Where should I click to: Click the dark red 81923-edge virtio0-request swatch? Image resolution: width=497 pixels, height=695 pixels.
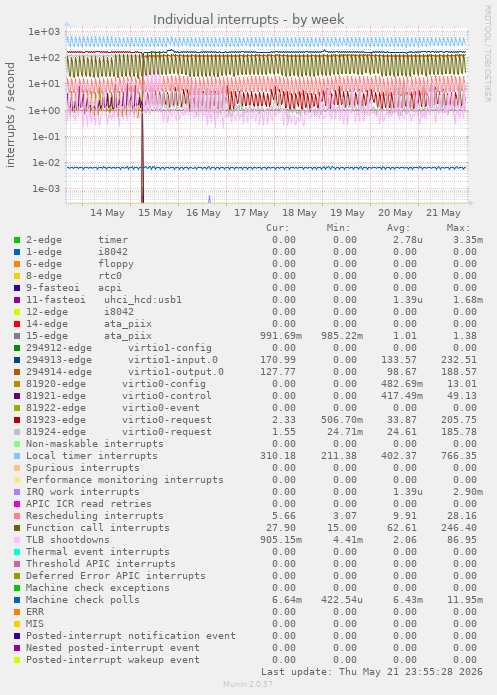(17, 420)
